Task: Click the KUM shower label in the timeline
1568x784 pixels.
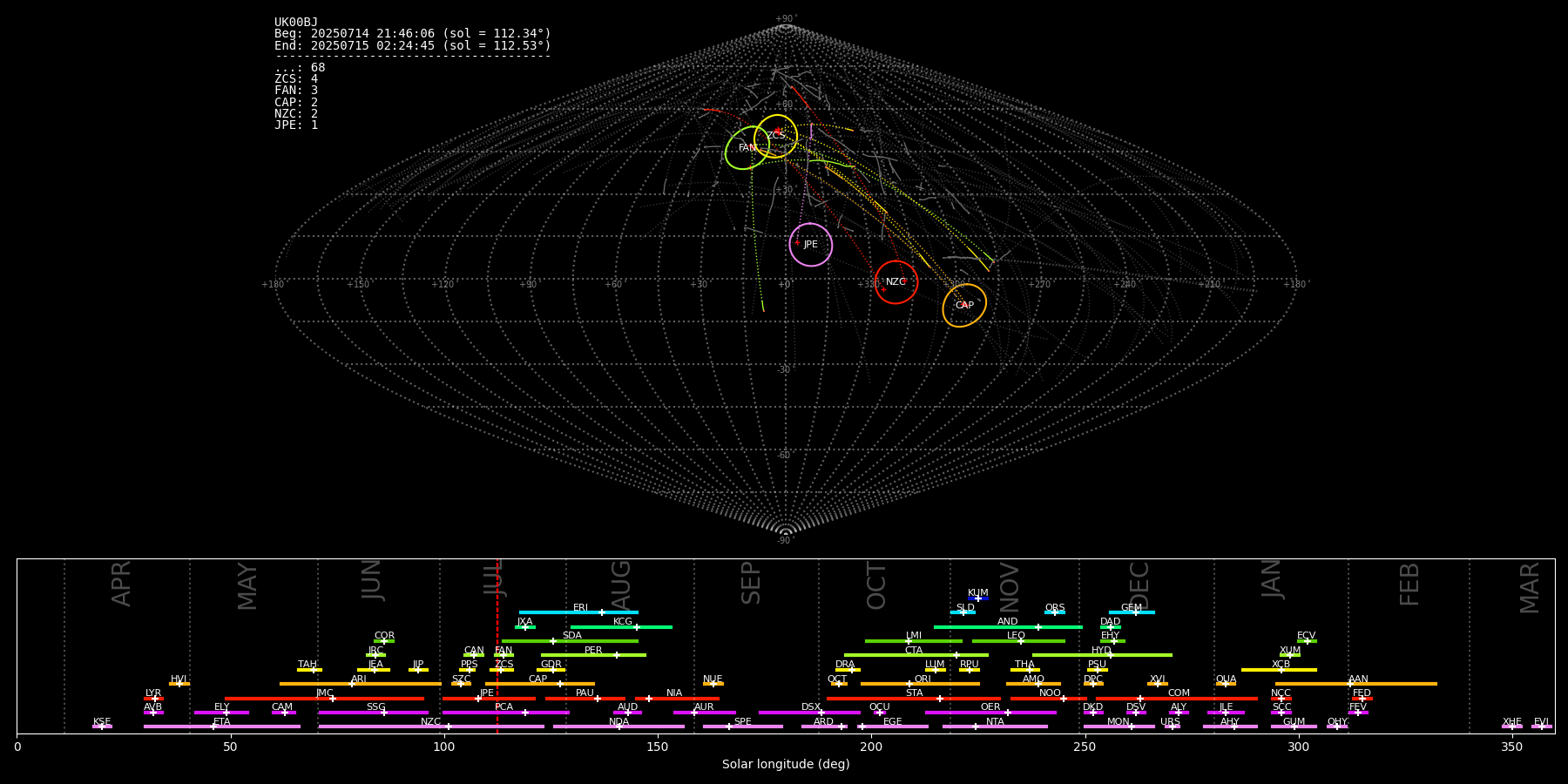Action: click(x=978, y=593)
